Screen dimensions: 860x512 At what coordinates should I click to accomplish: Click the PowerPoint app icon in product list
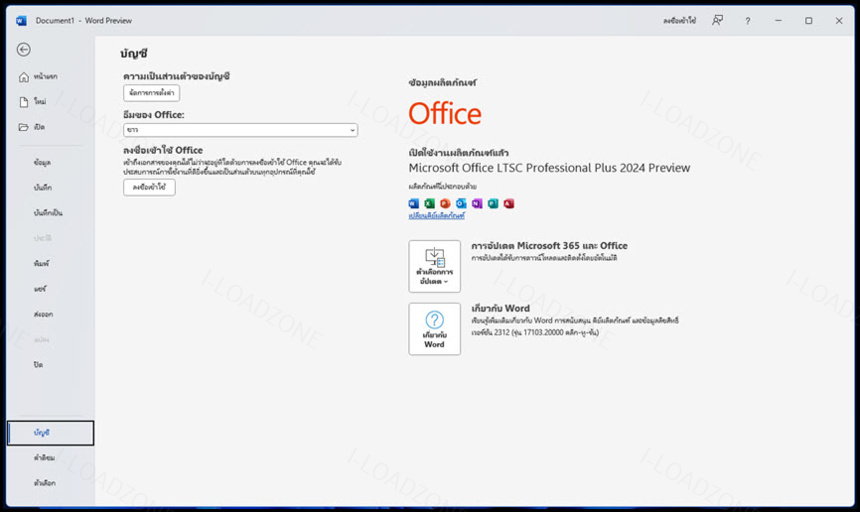coord(445,204)
